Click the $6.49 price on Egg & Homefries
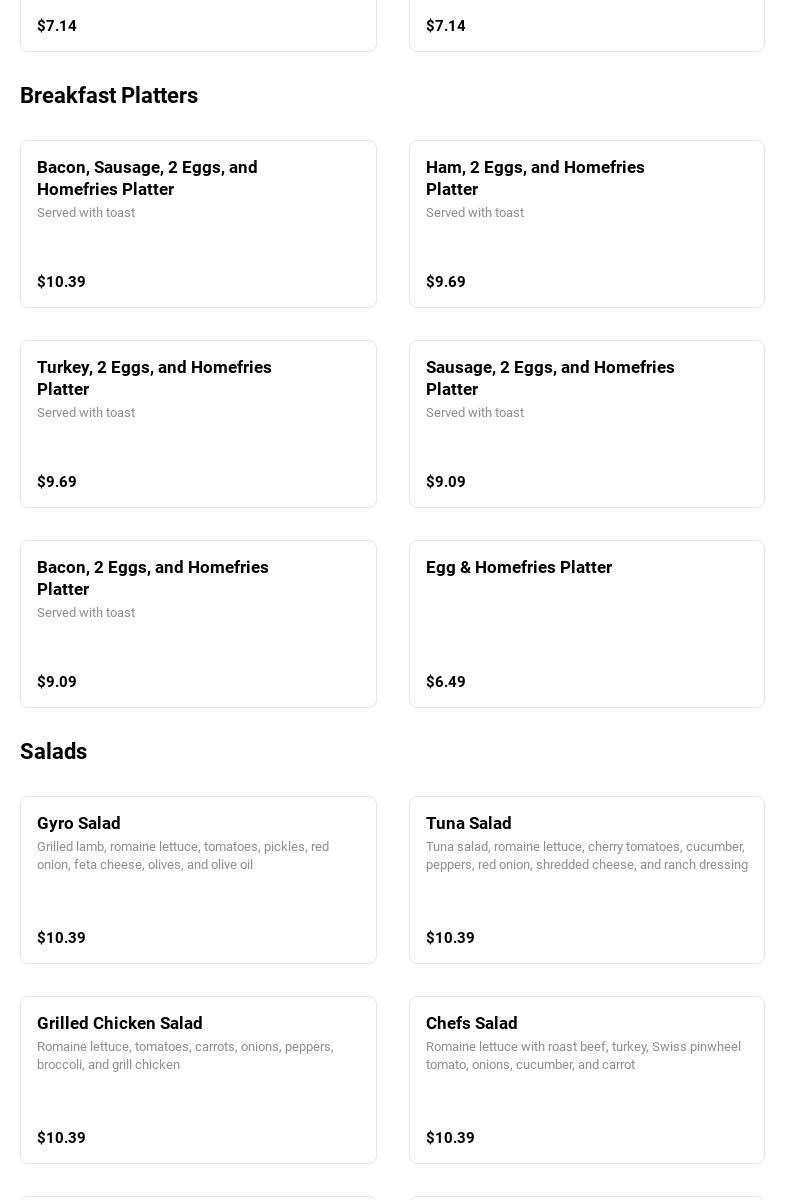Viewport: 785px width, 1200px height. 446,682
